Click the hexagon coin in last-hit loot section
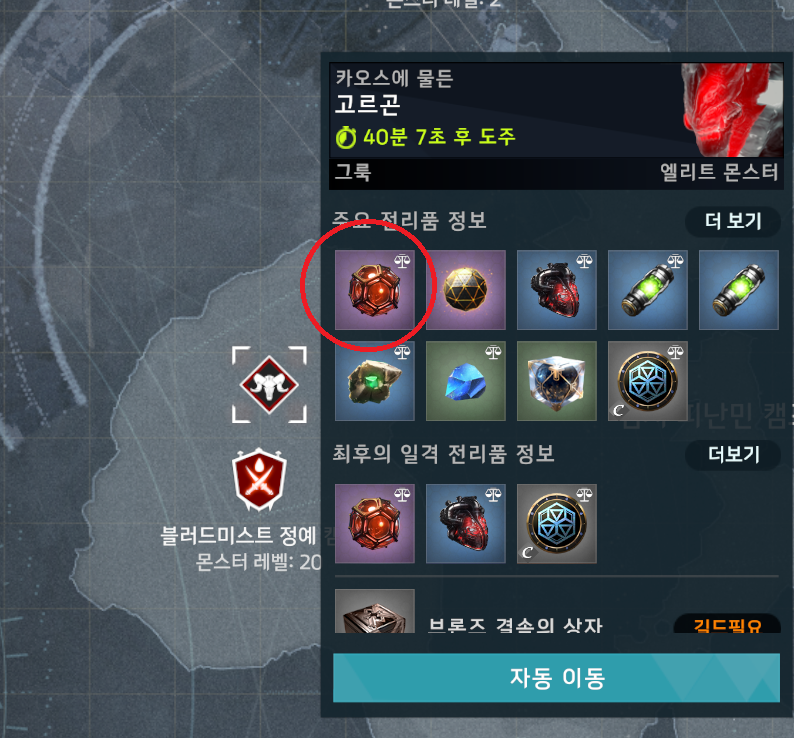Viewport: 794px width, 738px height. [557, 524]
